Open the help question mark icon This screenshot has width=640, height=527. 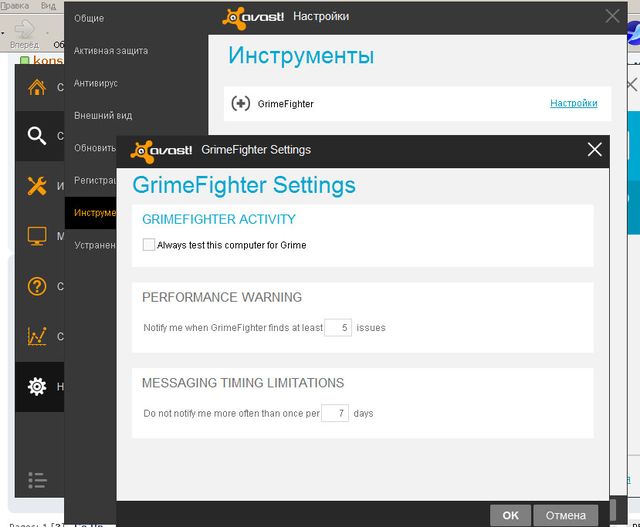(x=37, y=287)
